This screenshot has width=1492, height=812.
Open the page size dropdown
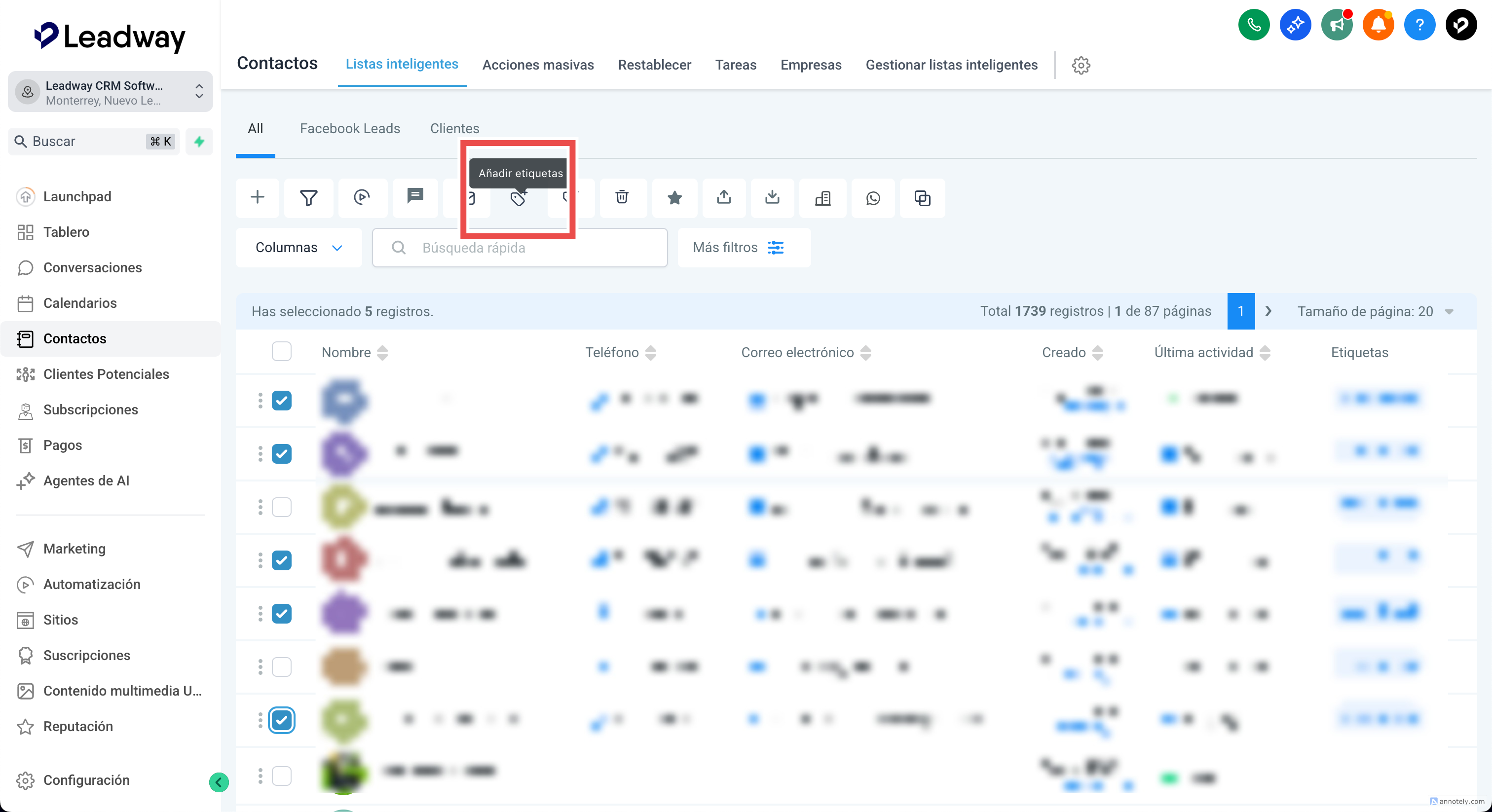tap(1374, 311)
